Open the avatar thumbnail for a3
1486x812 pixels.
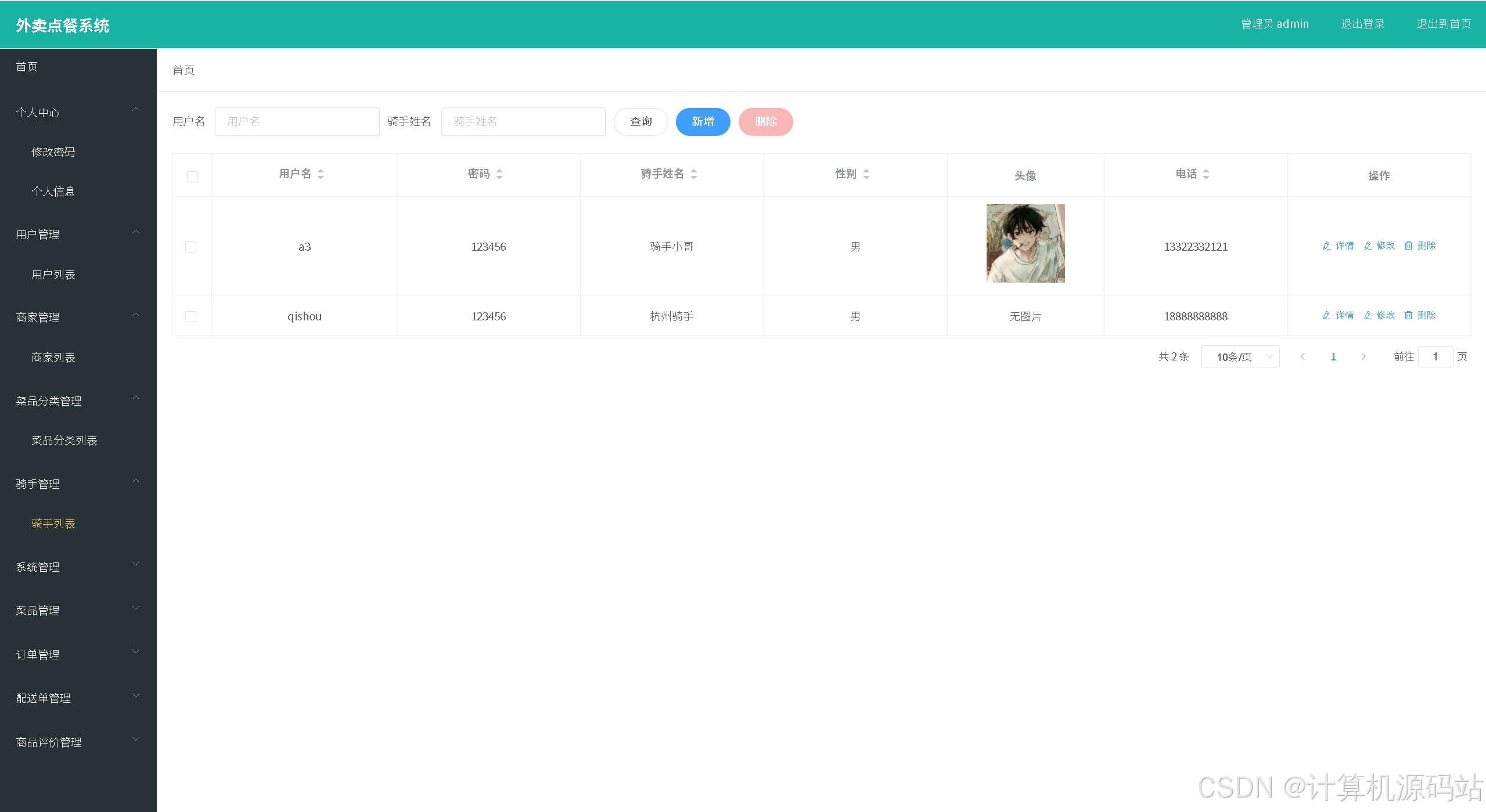pyautogui.click(x=1026, y=243)
